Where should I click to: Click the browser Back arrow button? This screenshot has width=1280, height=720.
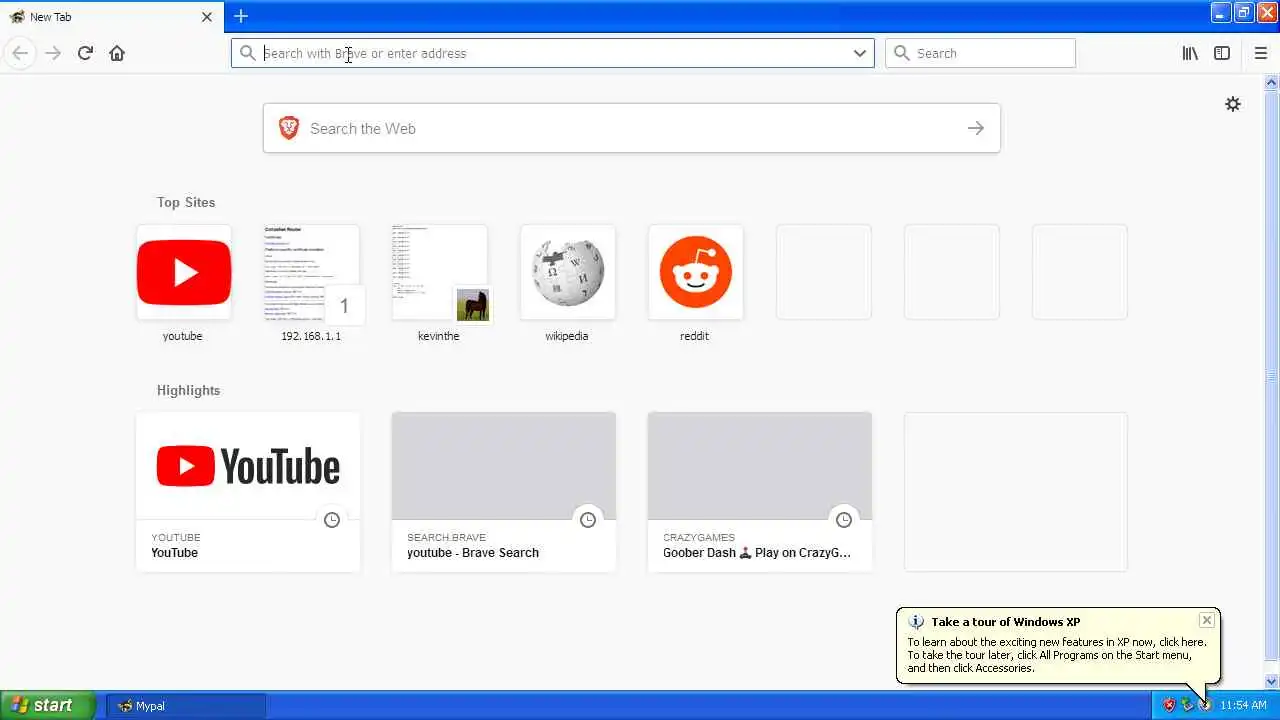20,53
